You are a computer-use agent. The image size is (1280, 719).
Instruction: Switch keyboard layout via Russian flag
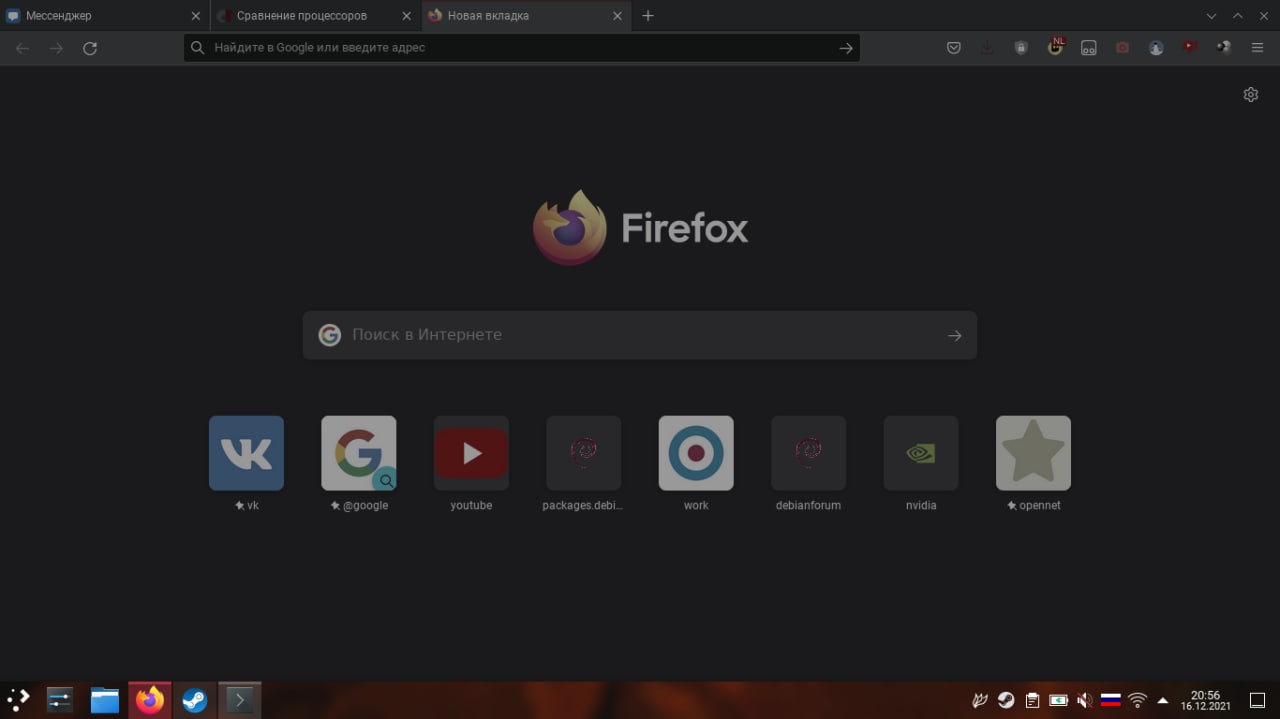tap(1111, 700)
